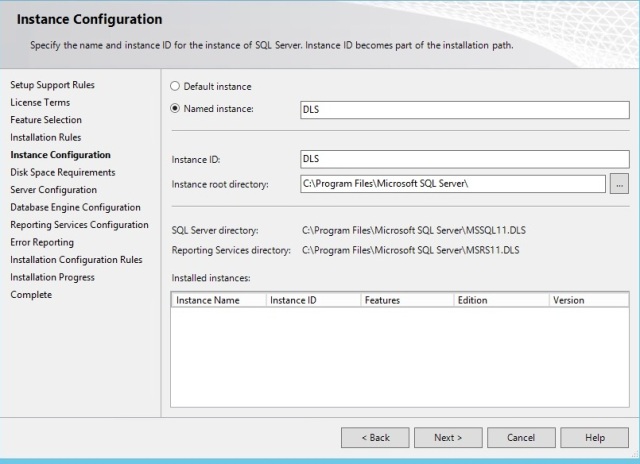
Task: Proceed with the Next button
Action: [x=448, y=437]
